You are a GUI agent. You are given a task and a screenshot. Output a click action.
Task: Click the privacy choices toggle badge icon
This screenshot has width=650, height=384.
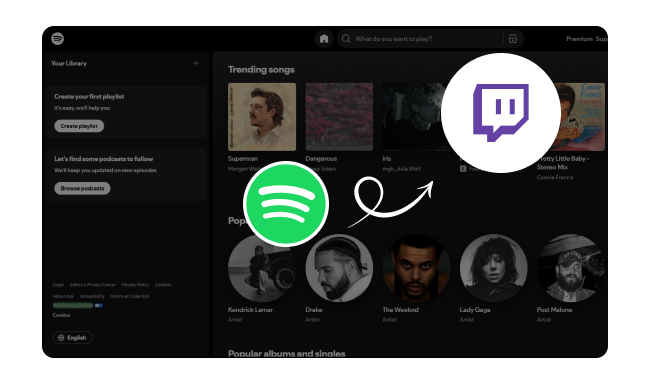point(99,305)
